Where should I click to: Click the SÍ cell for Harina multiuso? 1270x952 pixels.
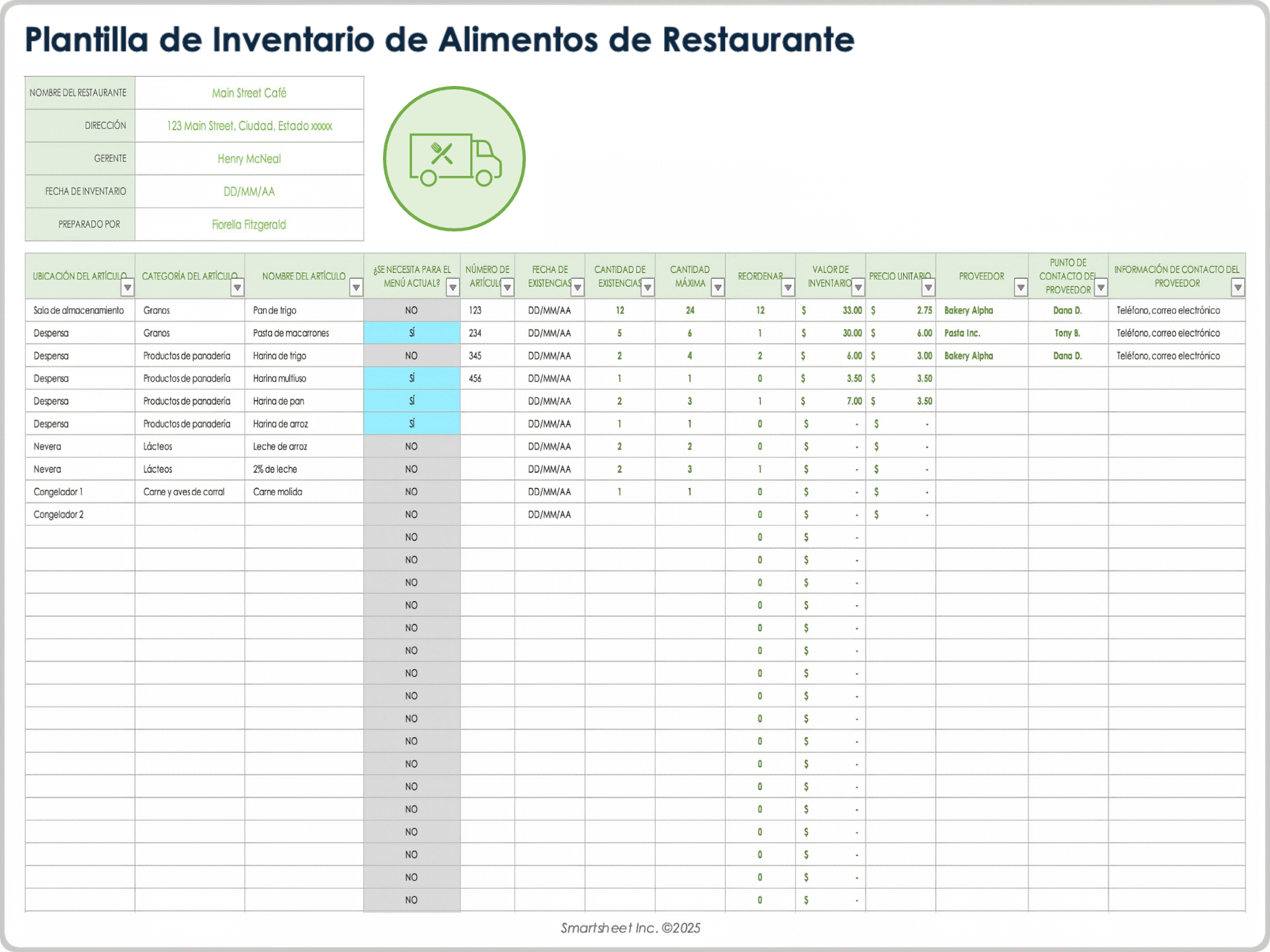click(412, 379)
